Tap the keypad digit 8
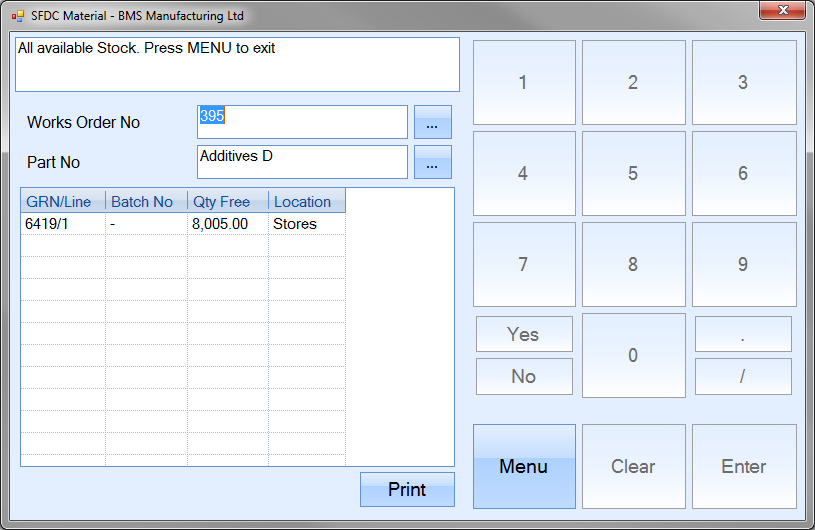The image size is (815, 530). (x=634, y=264)
